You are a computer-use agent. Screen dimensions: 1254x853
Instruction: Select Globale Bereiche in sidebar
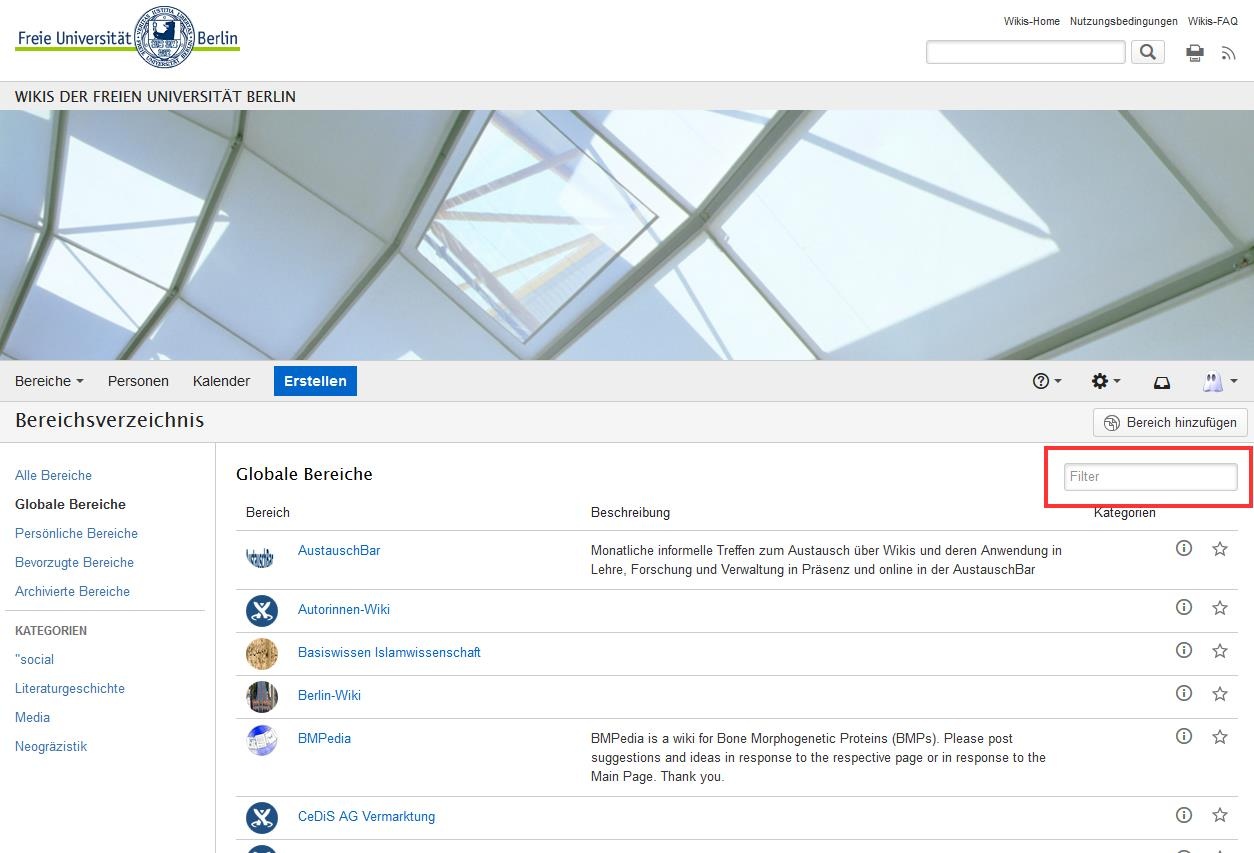(x=70, y=504)
